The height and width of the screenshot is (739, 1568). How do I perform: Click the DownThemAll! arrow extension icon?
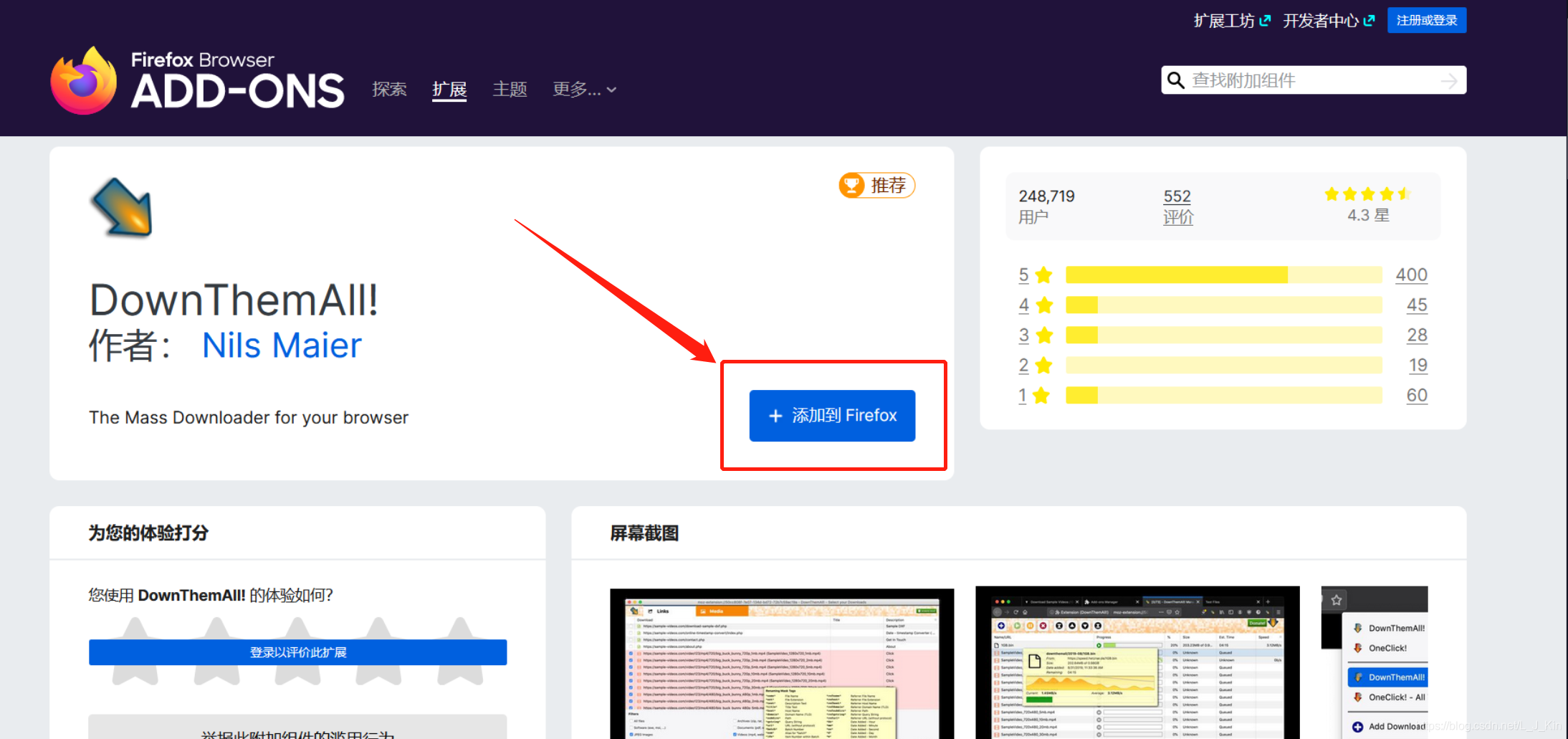pos(122,207)
